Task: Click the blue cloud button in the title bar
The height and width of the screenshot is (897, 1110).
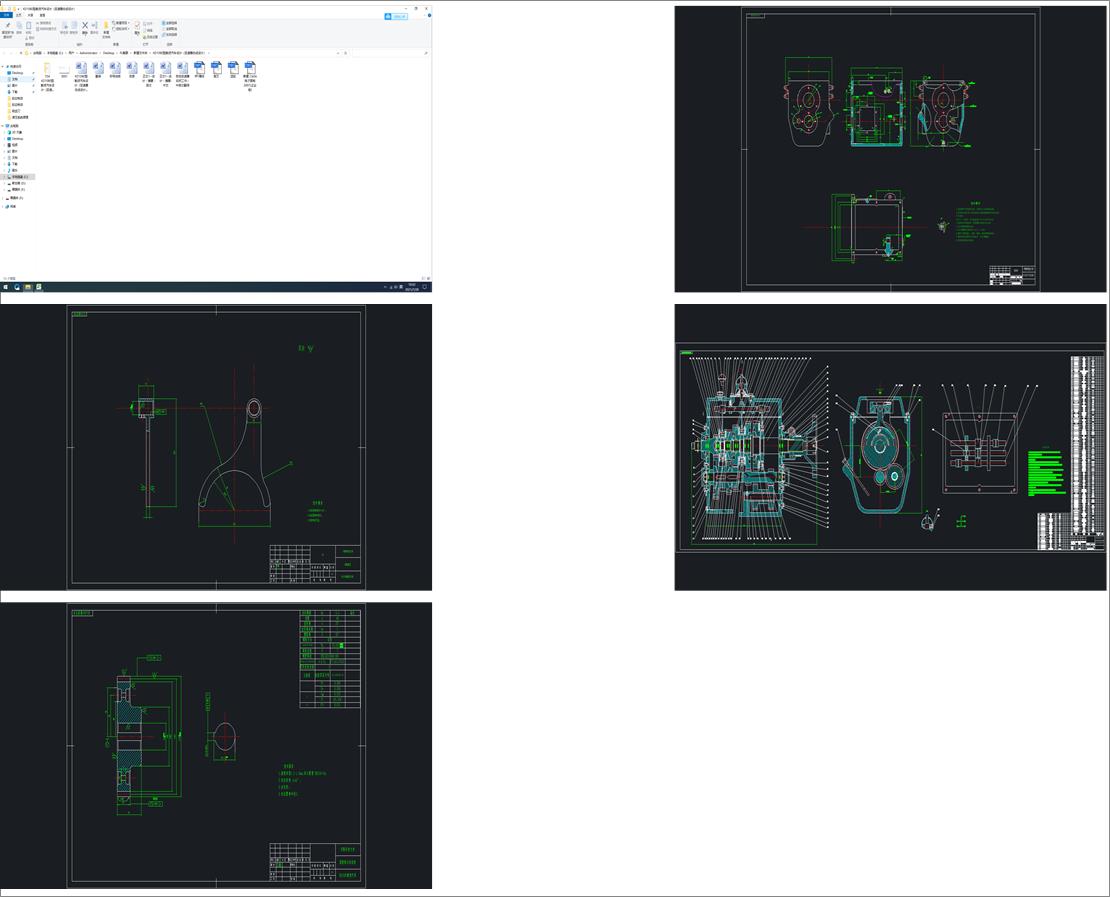Action: [396, 16]
